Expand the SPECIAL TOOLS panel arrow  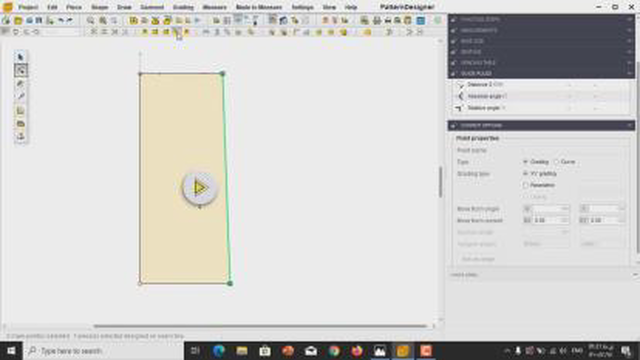pyautogui.click(x=630, y=63)
